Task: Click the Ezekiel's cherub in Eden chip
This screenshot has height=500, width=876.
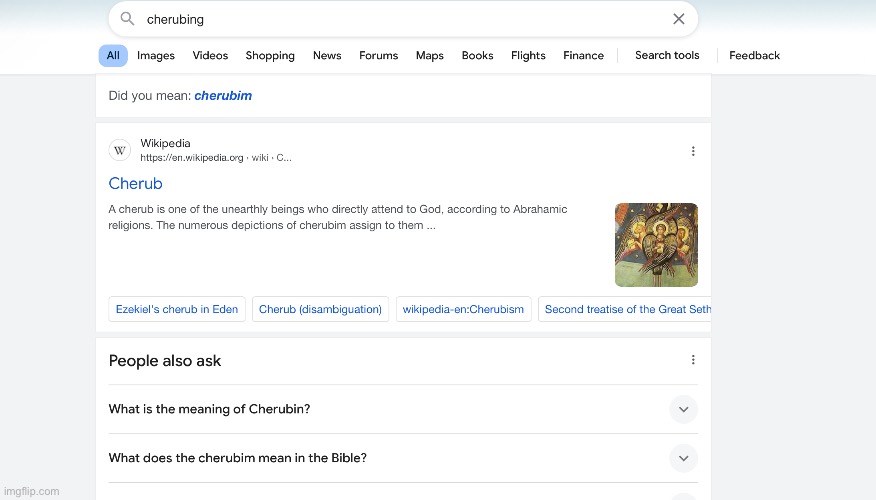Action: pyautogui.click(x=177, y=309)
